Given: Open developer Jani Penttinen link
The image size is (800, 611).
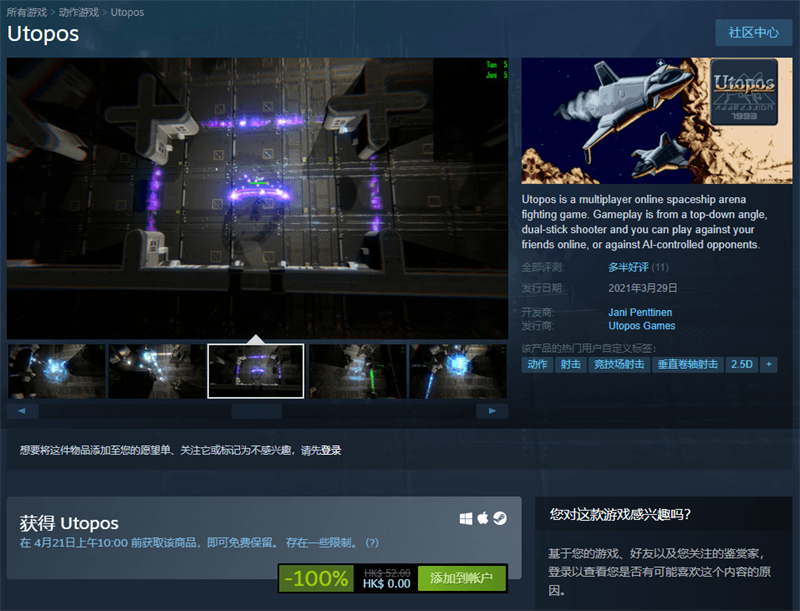Looking at the screenshot, I should (645, 312).
